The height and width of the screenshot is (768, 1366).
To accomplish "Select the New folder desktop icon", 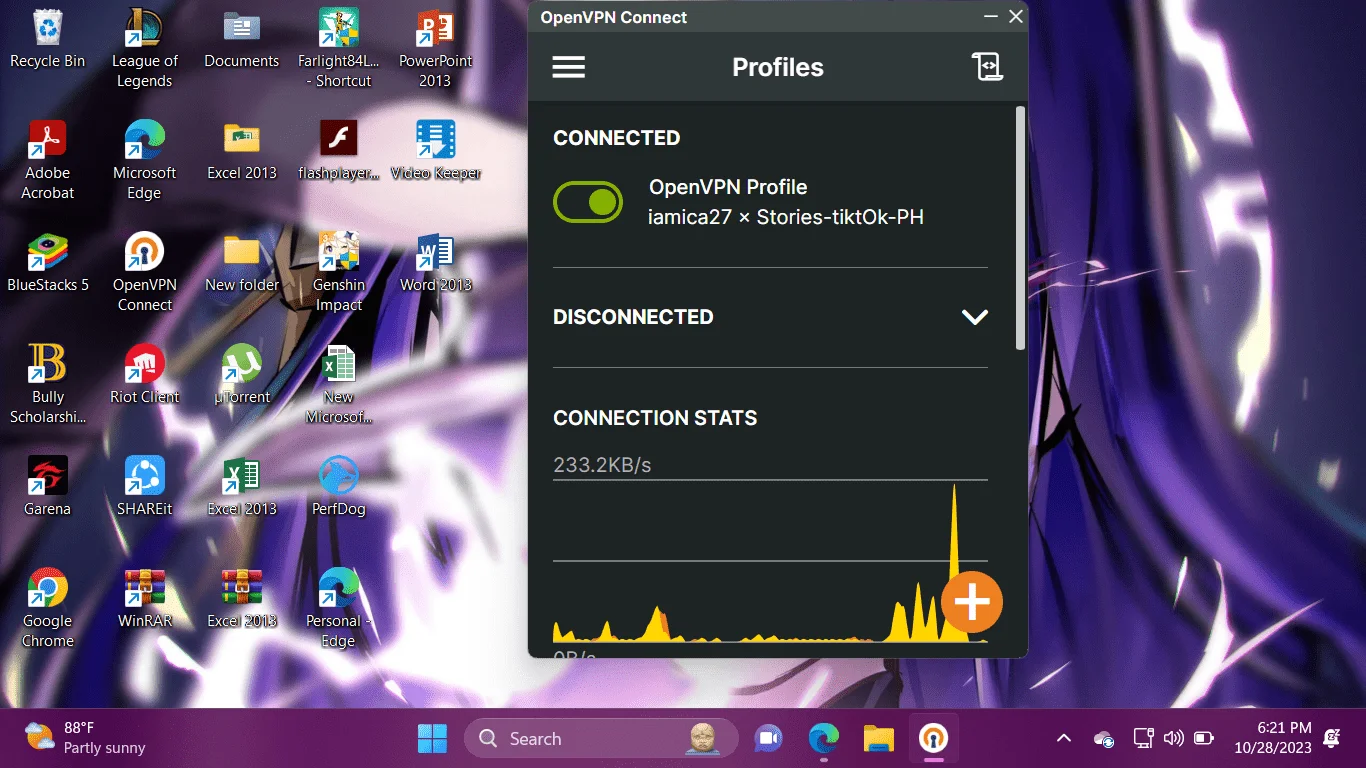I will click(x=242, y=262).
